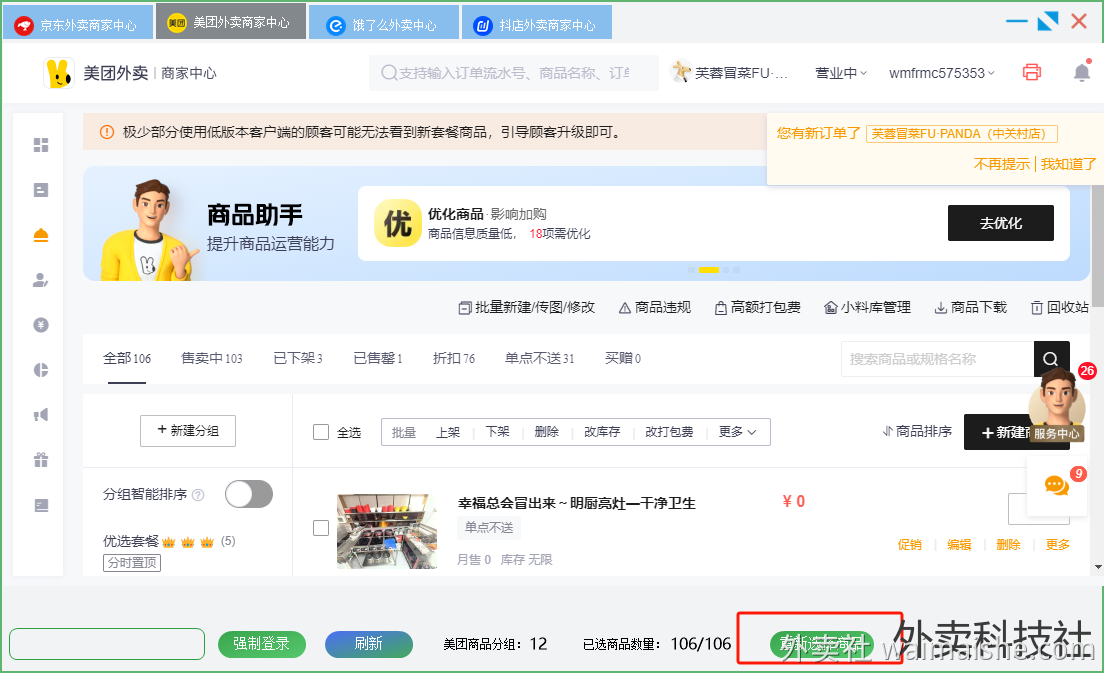Viewport: 1104px width, 673px height.
Task: Check the 全选 checkbox
Action: [321, 432]
